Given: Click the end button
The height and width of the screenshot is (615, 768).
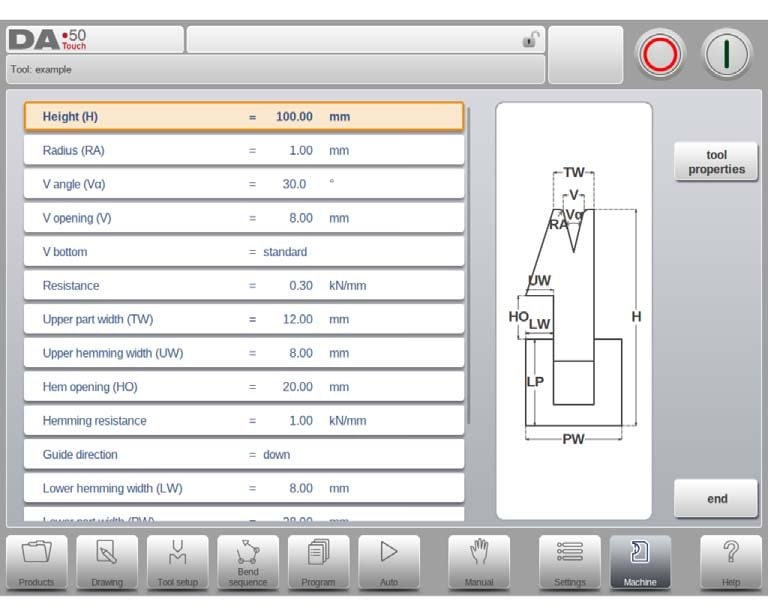Looking at the screenshot, I should [716, 498].
